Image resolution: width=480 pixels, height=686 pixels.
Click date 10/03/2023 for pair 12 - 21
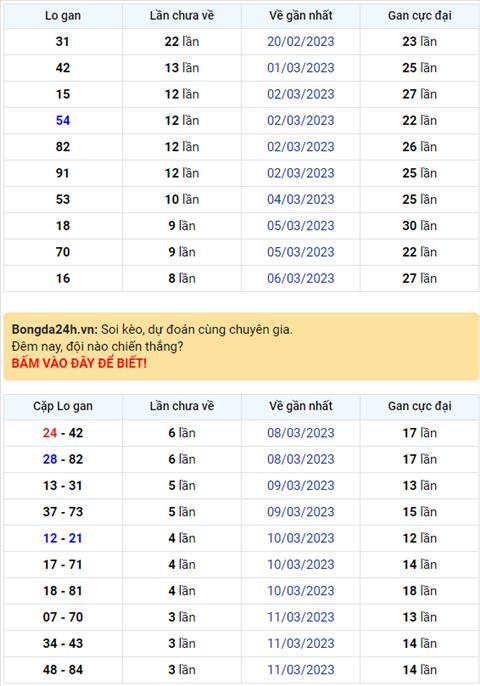[301, 538]
